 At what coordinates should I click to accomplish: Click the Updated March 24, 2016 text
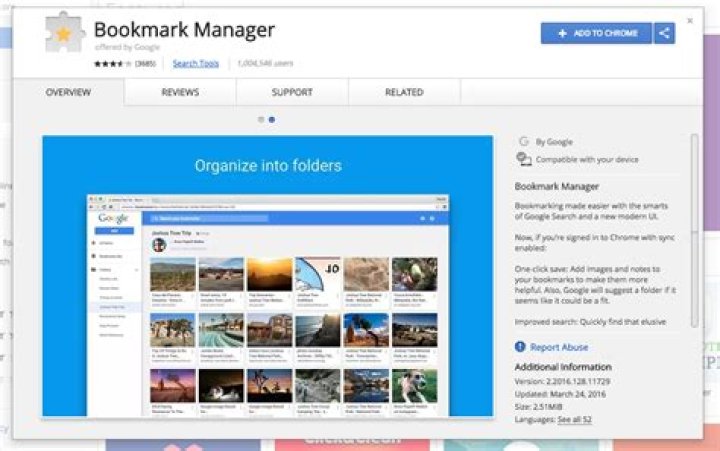tap(560, 394)
